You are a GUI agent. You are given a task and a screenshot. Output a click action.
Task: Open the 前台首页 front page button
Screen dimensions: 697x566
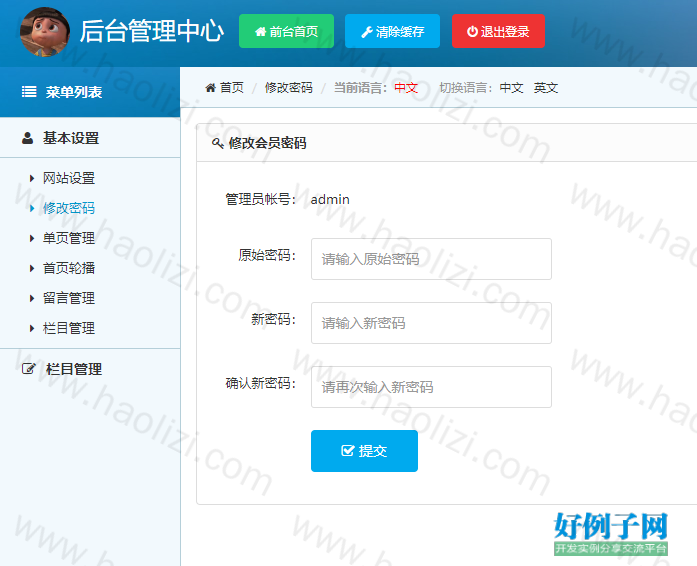pos(286,31)
